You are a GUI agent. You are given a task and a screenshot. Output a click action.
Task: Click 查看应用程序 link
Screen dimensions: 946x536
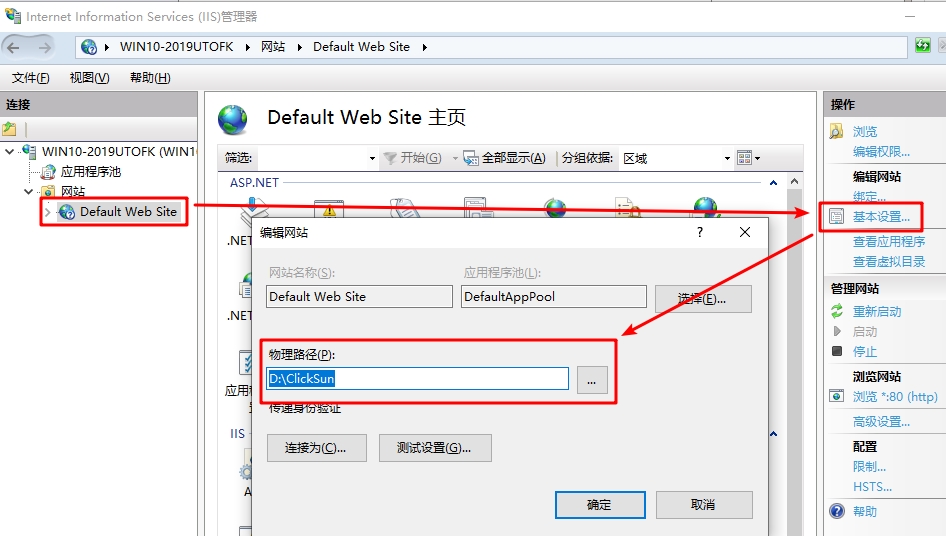point(889,241)
